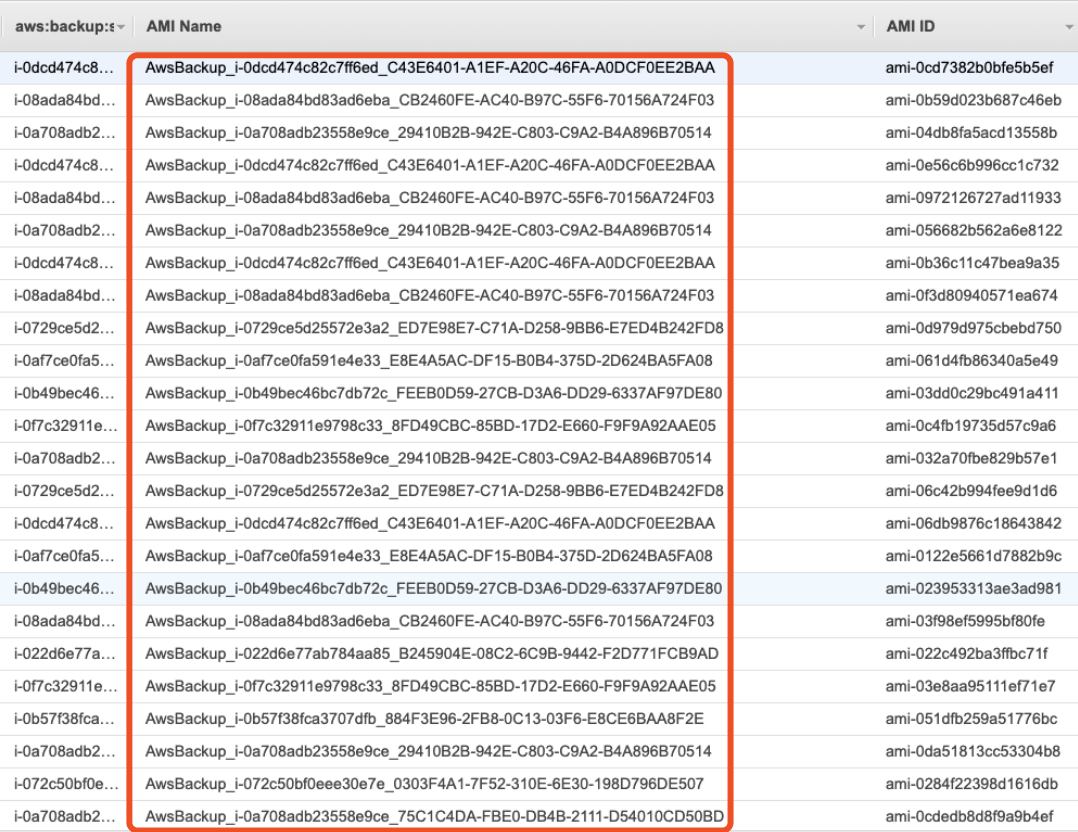Image resolution: width=1078 pixels, height=832 pixels.
Task: Select AMI ID ami-0284f22398d1616db
Action: 971,784
